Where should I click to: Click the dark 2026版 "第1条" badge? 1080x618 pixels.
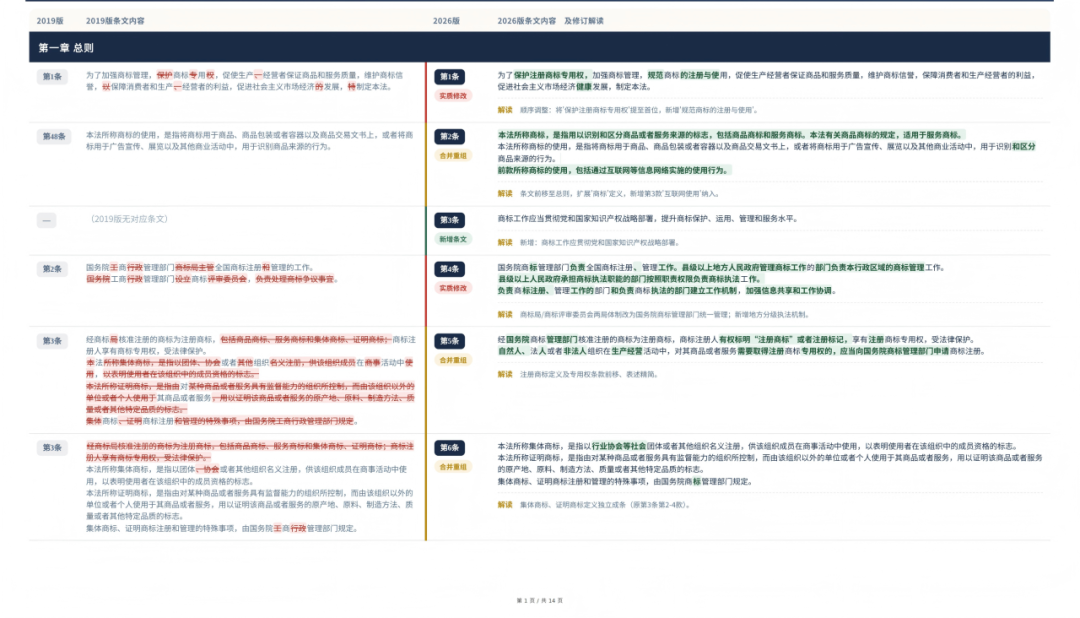coord(450,76)
